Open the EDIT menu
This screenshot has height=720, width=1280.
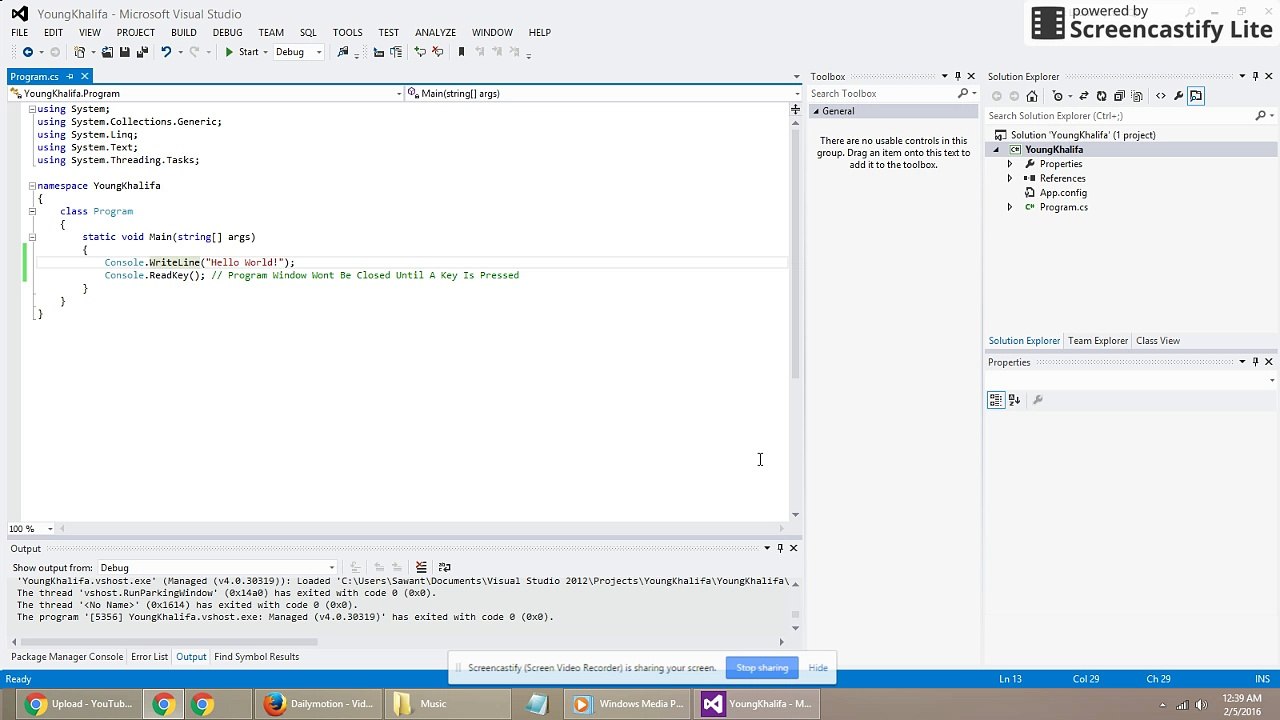point(53,32)
